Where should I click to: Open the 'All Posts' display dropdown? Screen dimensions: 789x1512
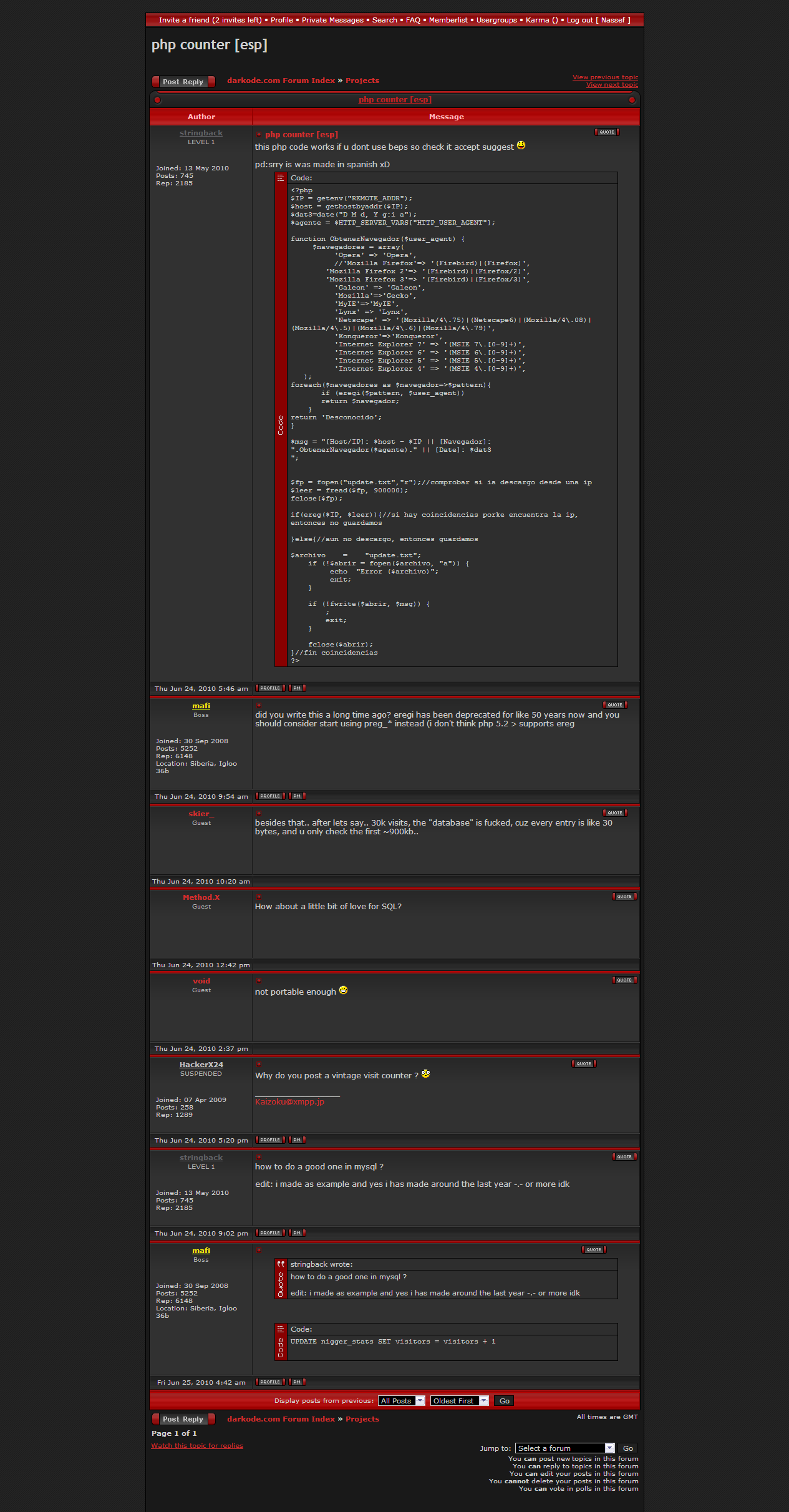[402, 1401]
